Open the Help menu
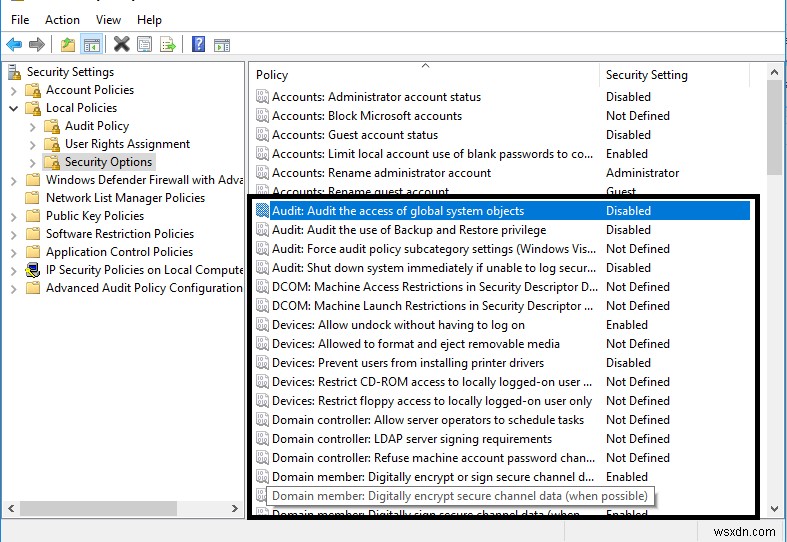The image size is (787, 542). click(149, 20)
